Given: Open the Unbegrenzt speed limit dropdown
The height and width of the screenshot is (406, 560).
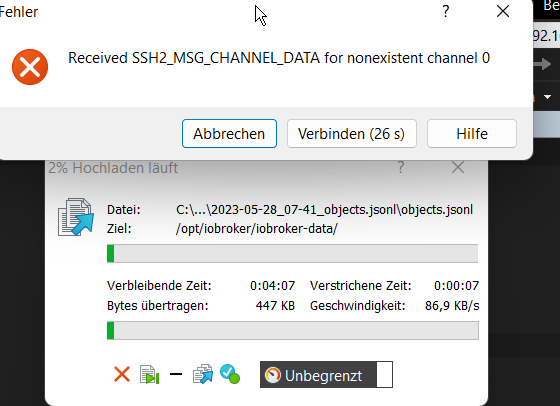Looking at the screenshot, I should [x=385, y=375].
